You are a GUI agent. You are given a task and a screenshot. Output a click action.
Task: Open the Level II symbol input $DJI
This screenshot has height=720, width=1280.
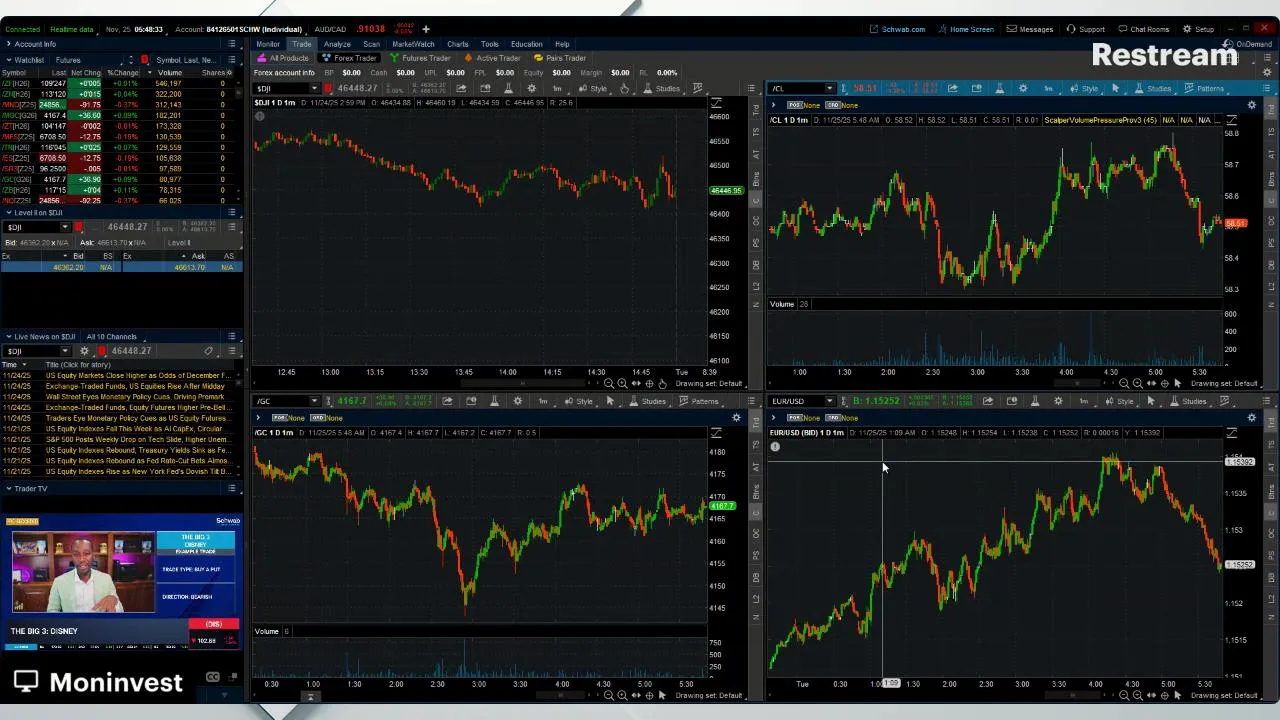[x=32, y=227]
